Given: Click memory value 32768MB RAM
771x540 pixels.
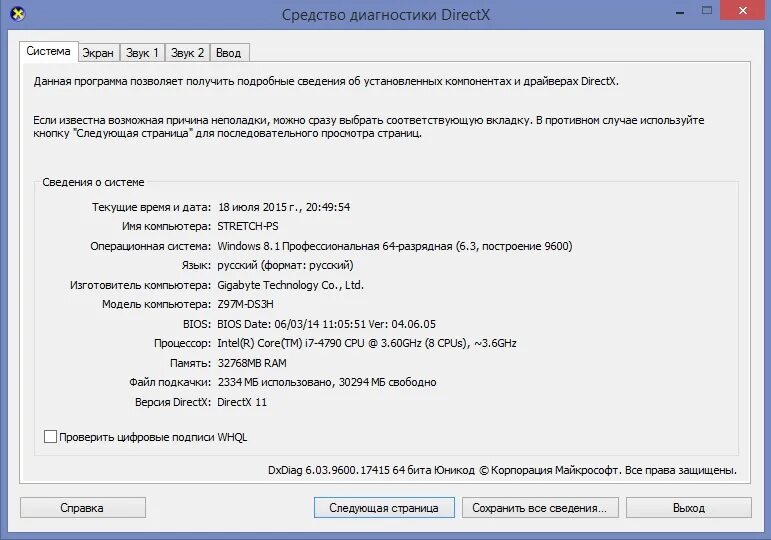Looking at the screenshot, I should point(252,363).
